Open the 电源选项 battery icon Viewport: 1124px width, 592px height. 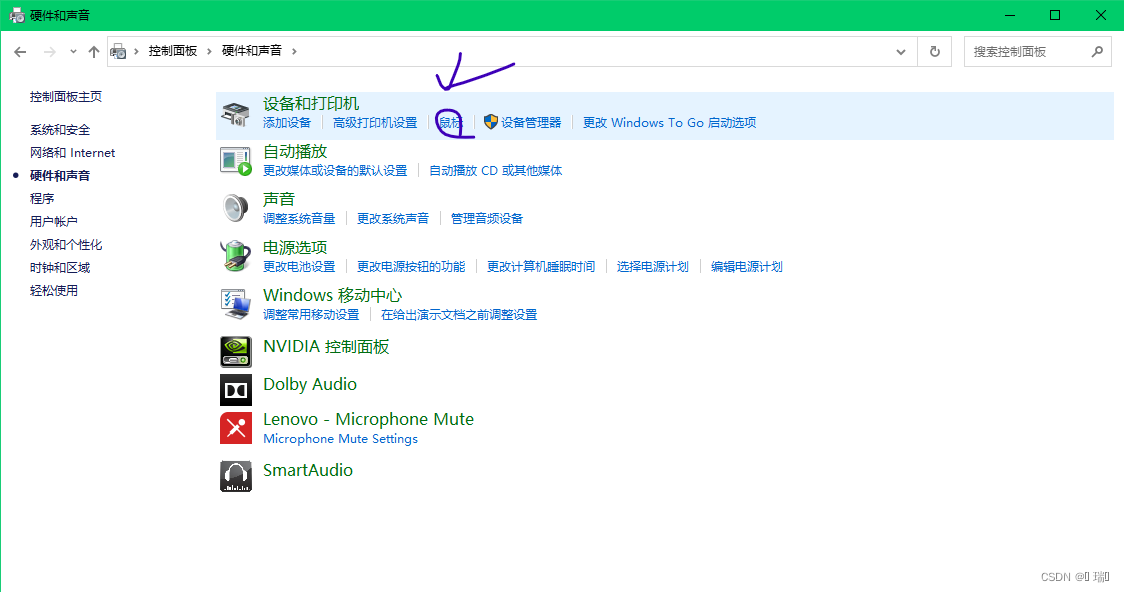[x=235, y=256]
